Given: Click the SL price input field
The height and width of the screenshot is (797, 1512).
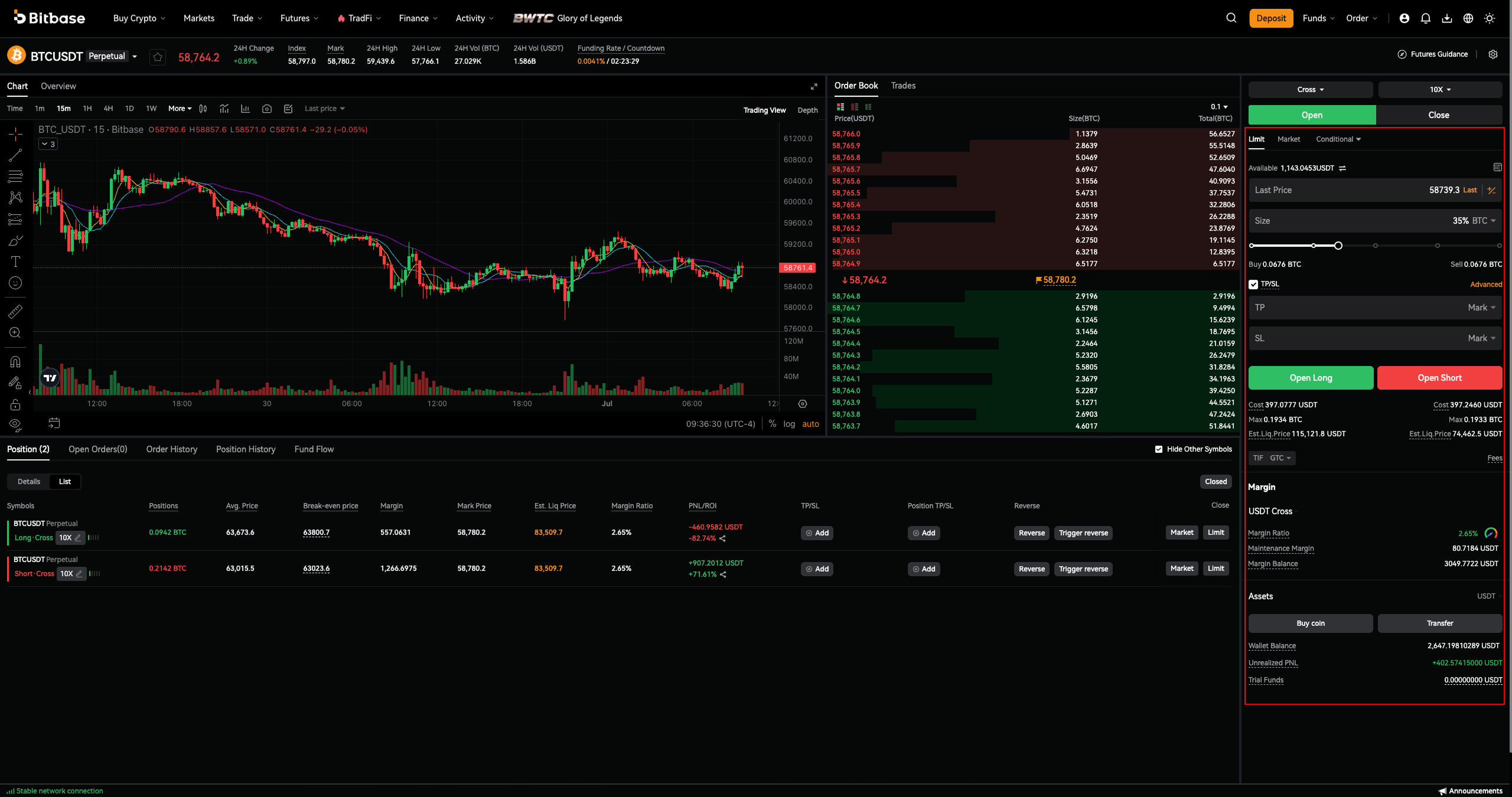Looking at the screenshot, I should pos(1375,338).
